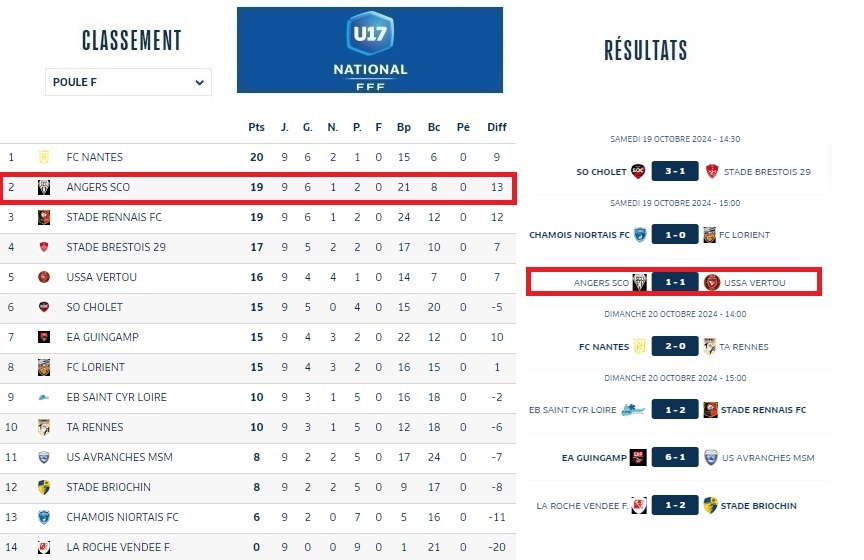Click the Pts column header

[x=256, y=127]
